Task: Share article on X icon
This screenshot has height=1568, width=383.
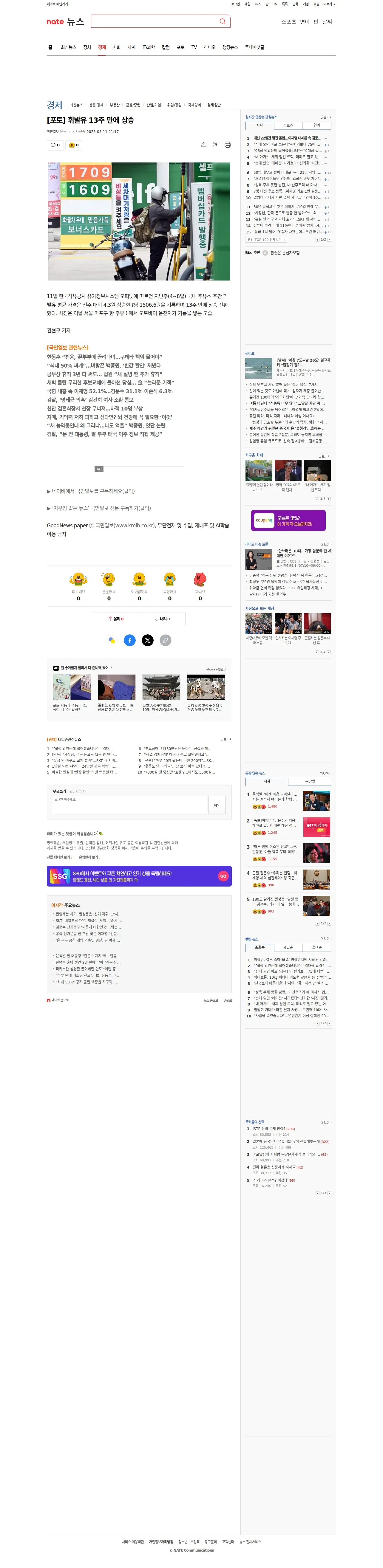Action: click(147, 640)
